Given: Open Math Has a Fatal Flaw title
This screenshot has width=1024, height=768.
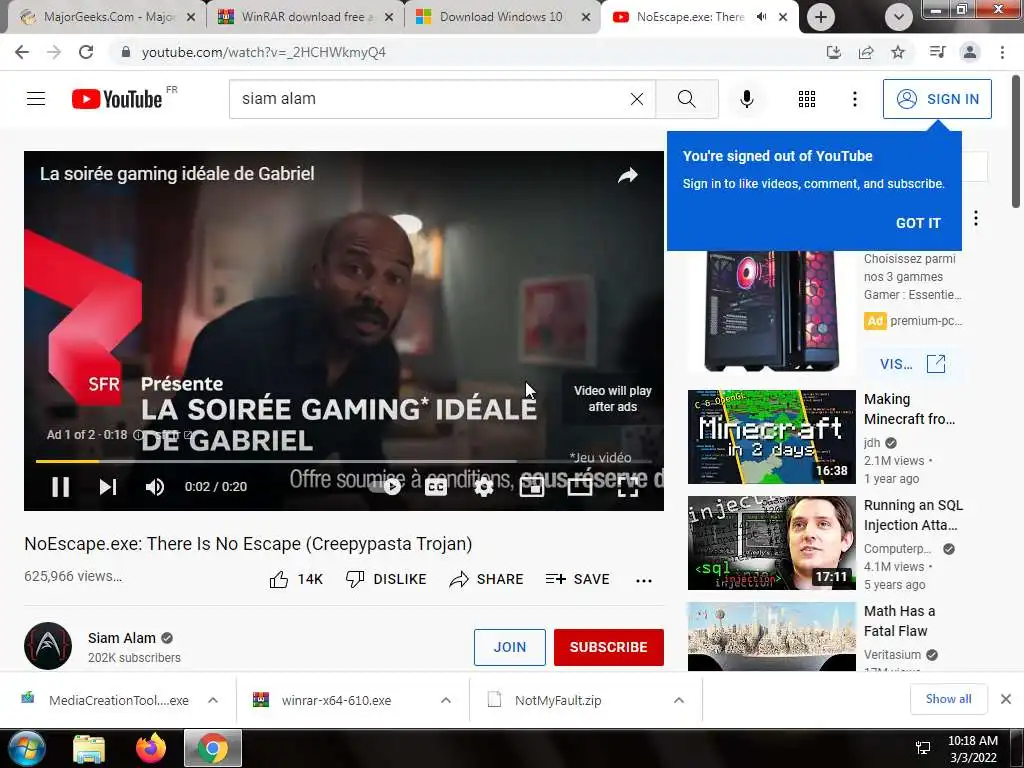Looking at the screenshot, I should (899, 621).
